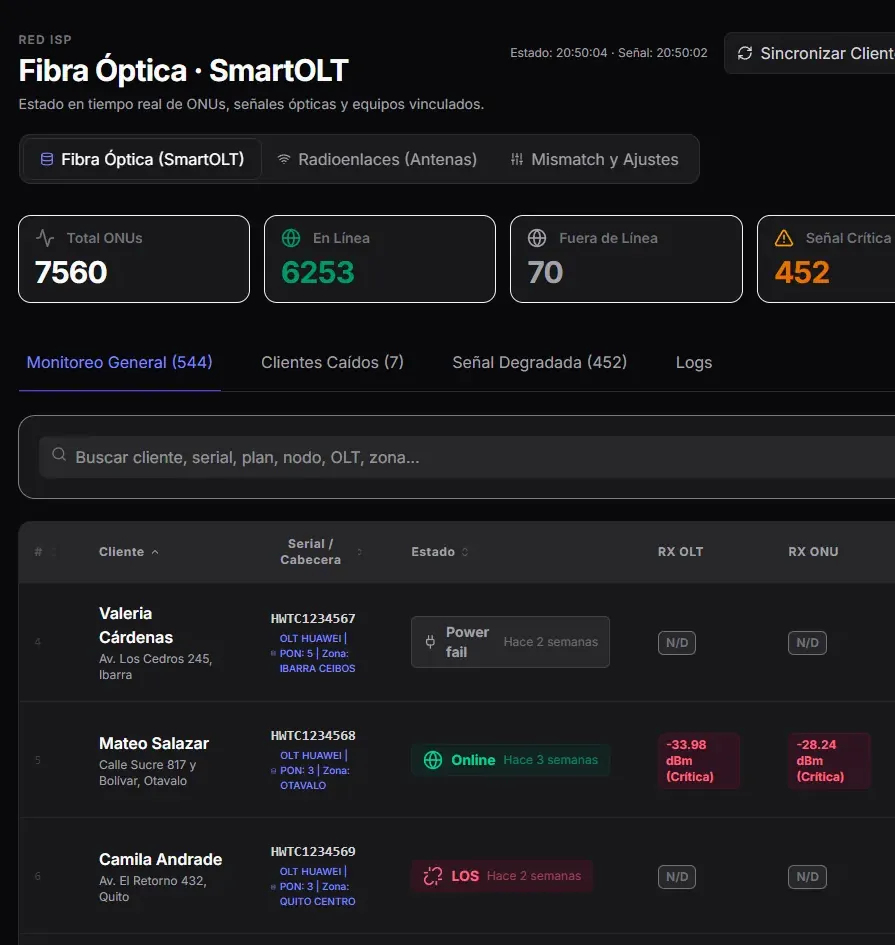Viewport: 895px width, 945px height.
Task: Open the Total ONUs 7560 card
Action: [134, 259]
